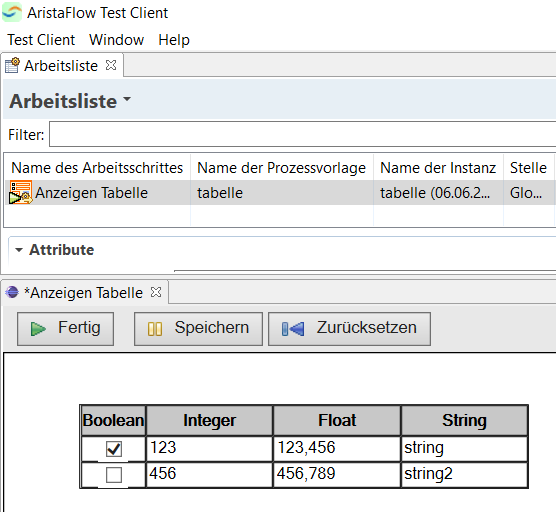The image size is (556, 512).
Task: Click the purple globe icon on Anzeigen Tabelle tab
Action: 12,292
